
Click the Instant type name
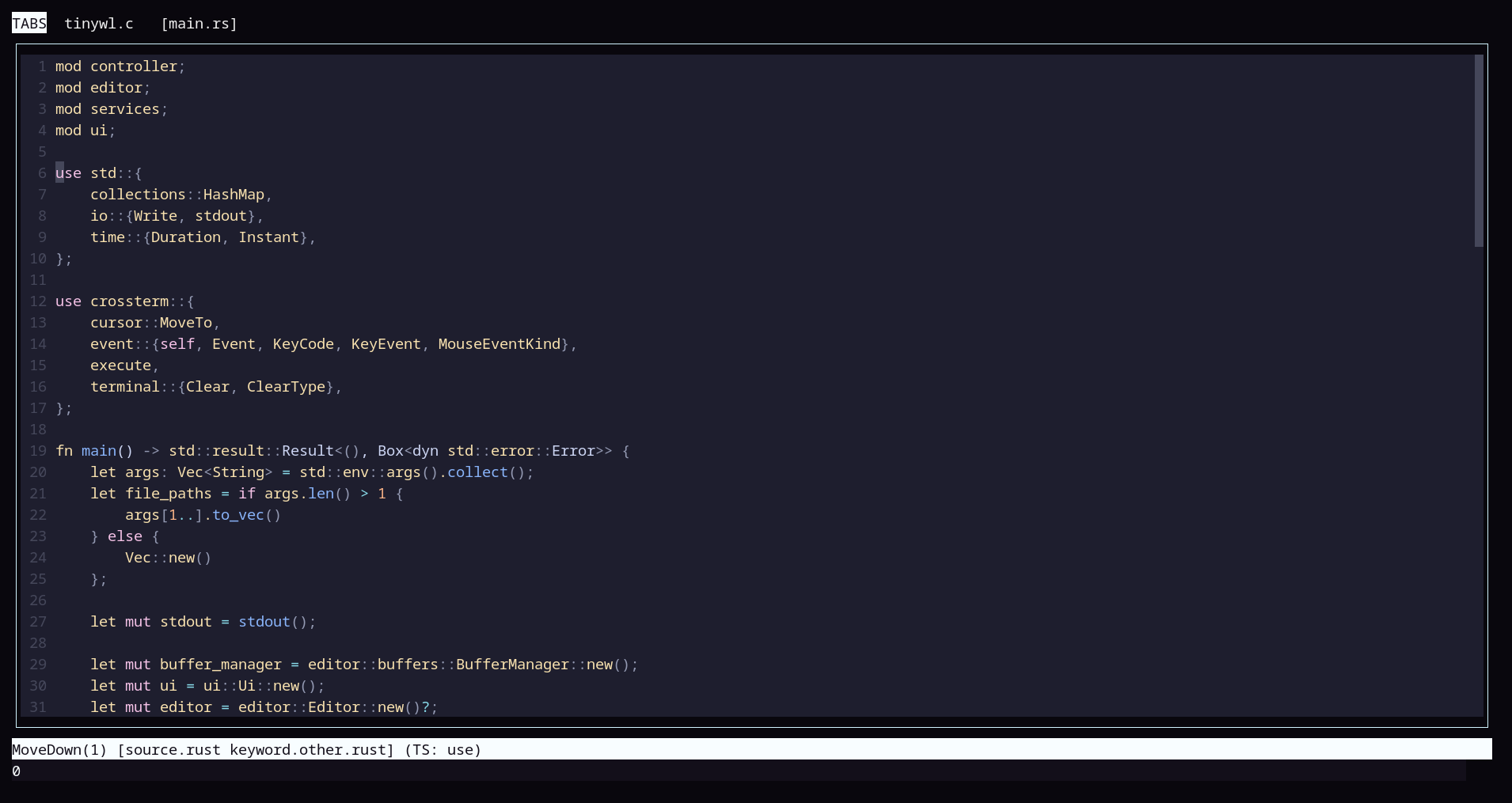[269, 237]
